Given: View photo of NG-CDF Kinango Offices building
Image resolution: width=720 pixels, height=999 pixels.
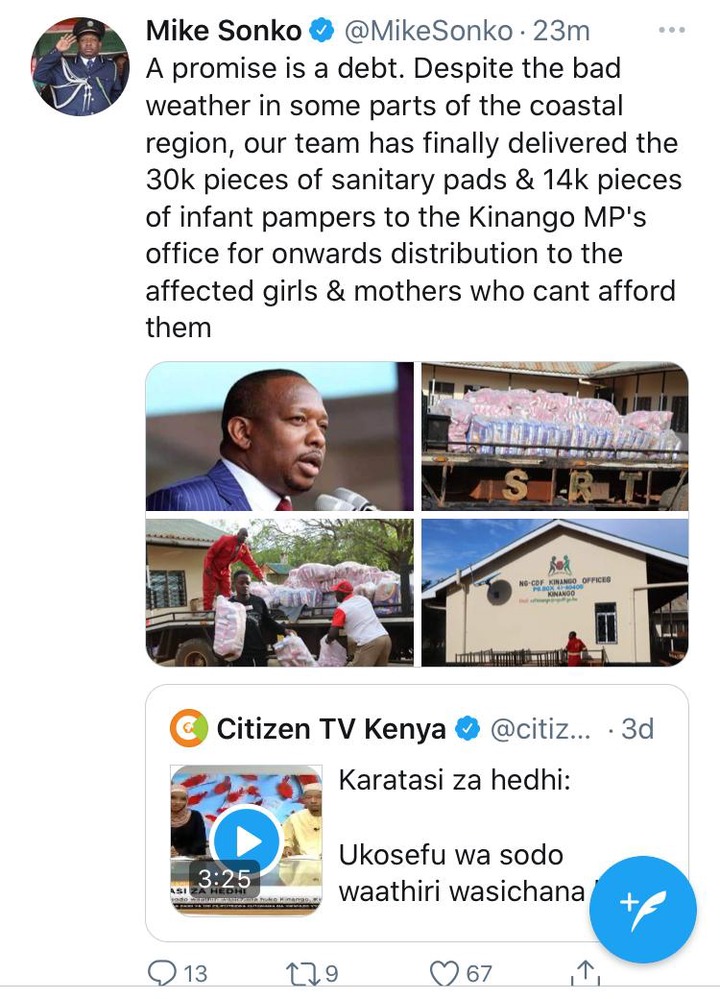Looking at the screenshot, I should [x=555, y=593].
